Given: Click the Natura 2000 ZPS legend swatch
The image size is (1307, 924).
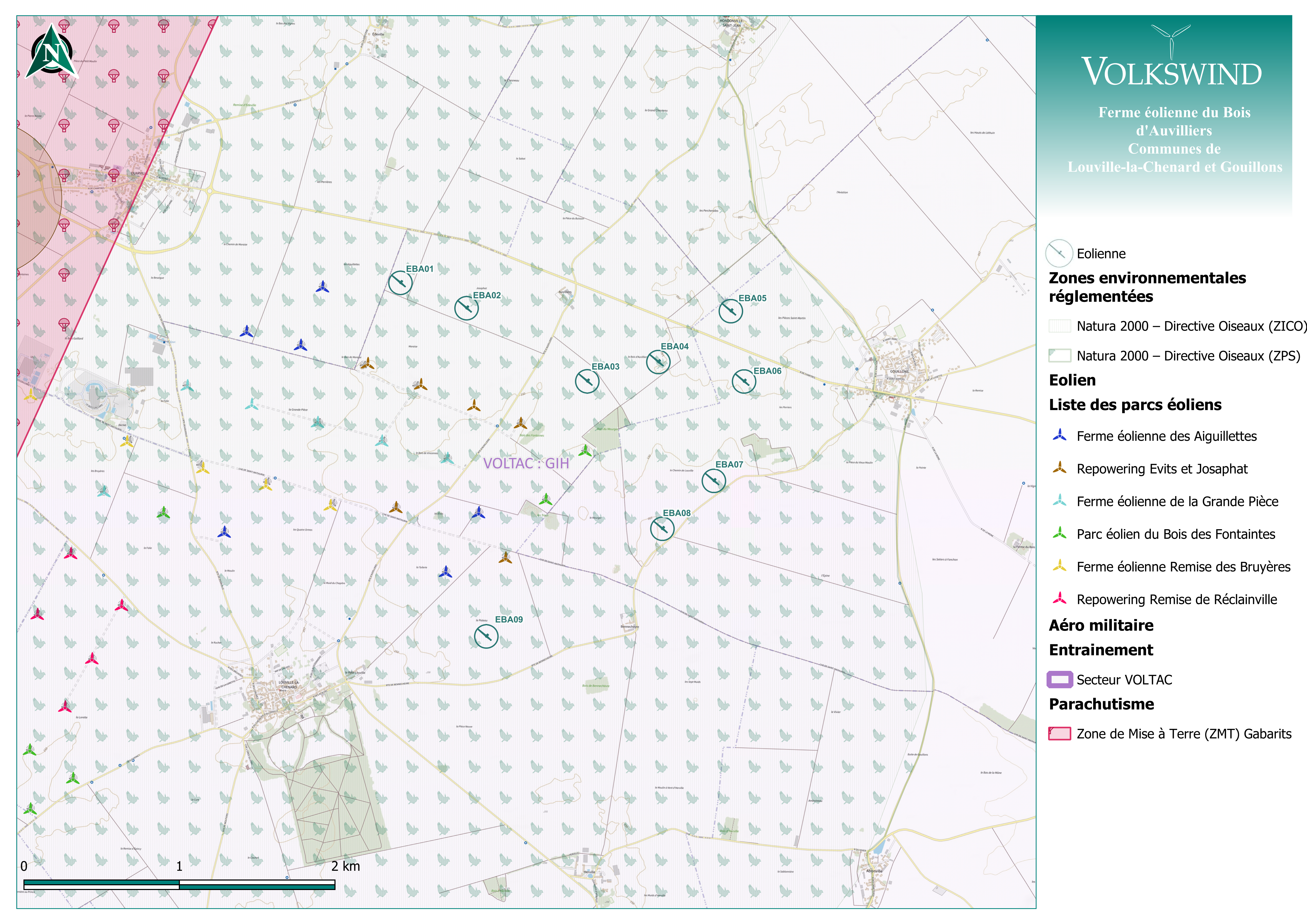Looking at the screenshot, I should click(x=1059, y=356).
